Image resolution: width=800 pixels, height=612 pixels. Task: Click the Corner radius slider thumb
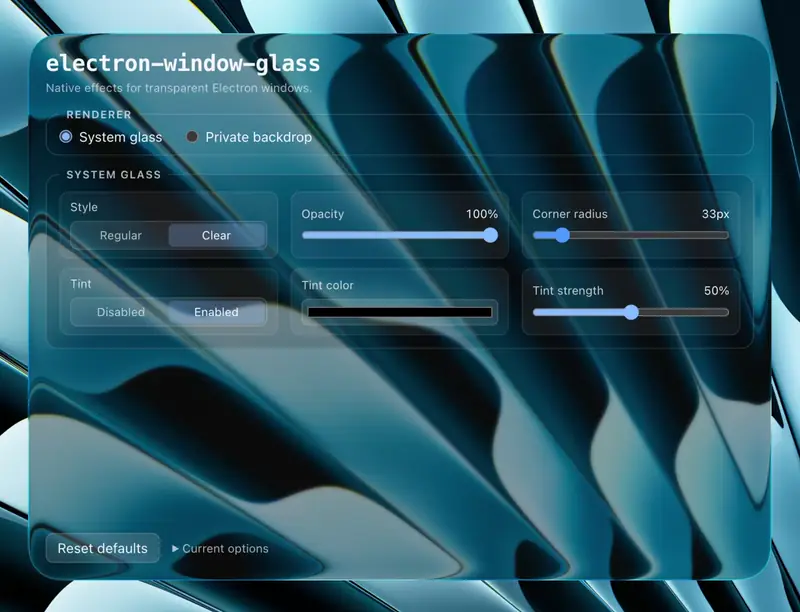click(562, 235)
